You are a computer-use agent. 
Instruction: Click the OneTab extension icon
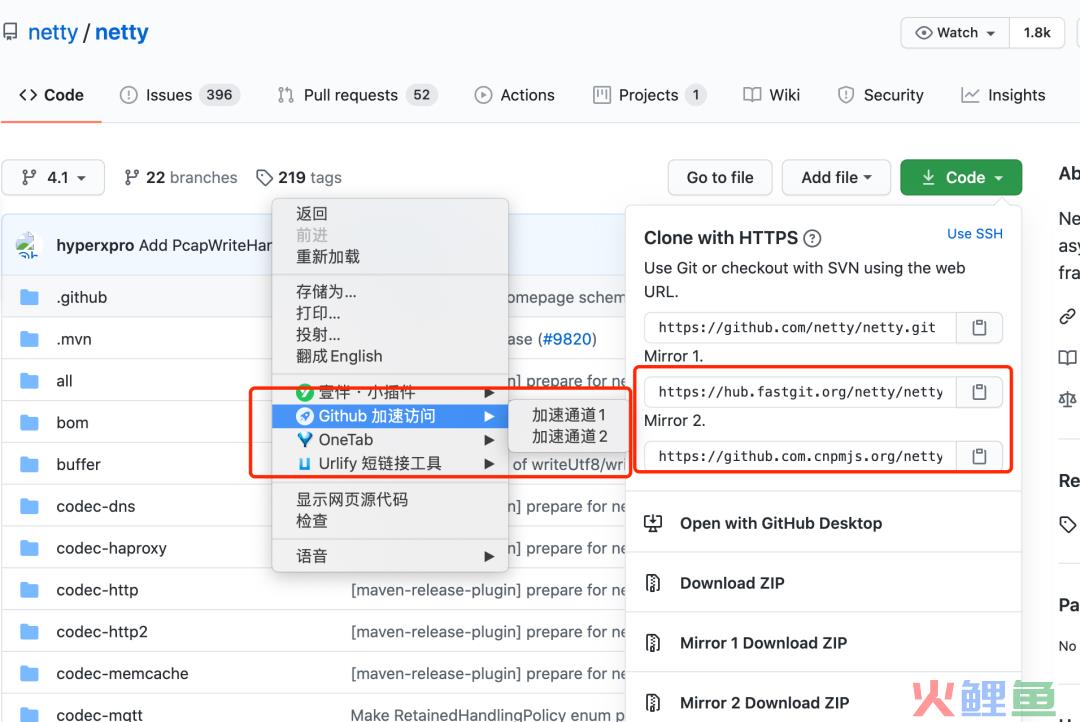[304, 440]
